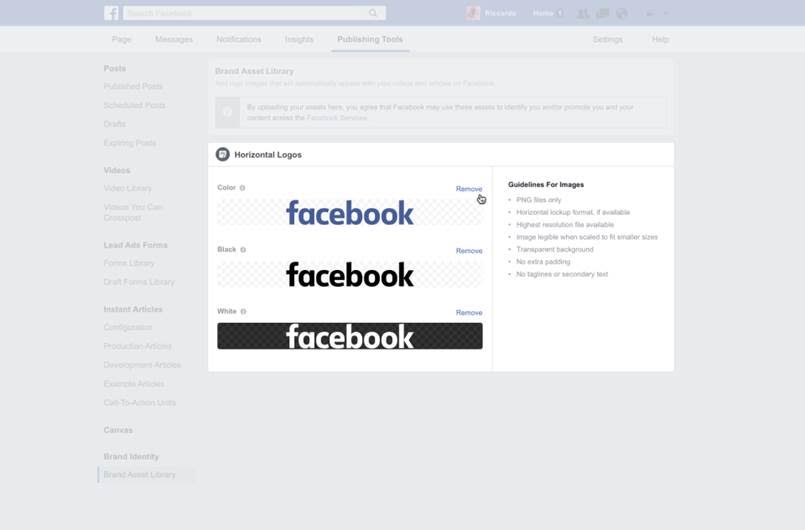This screenshot has height=530, width=805.
Task: Click the info icon beside Color label
Action: coord(243,188)
